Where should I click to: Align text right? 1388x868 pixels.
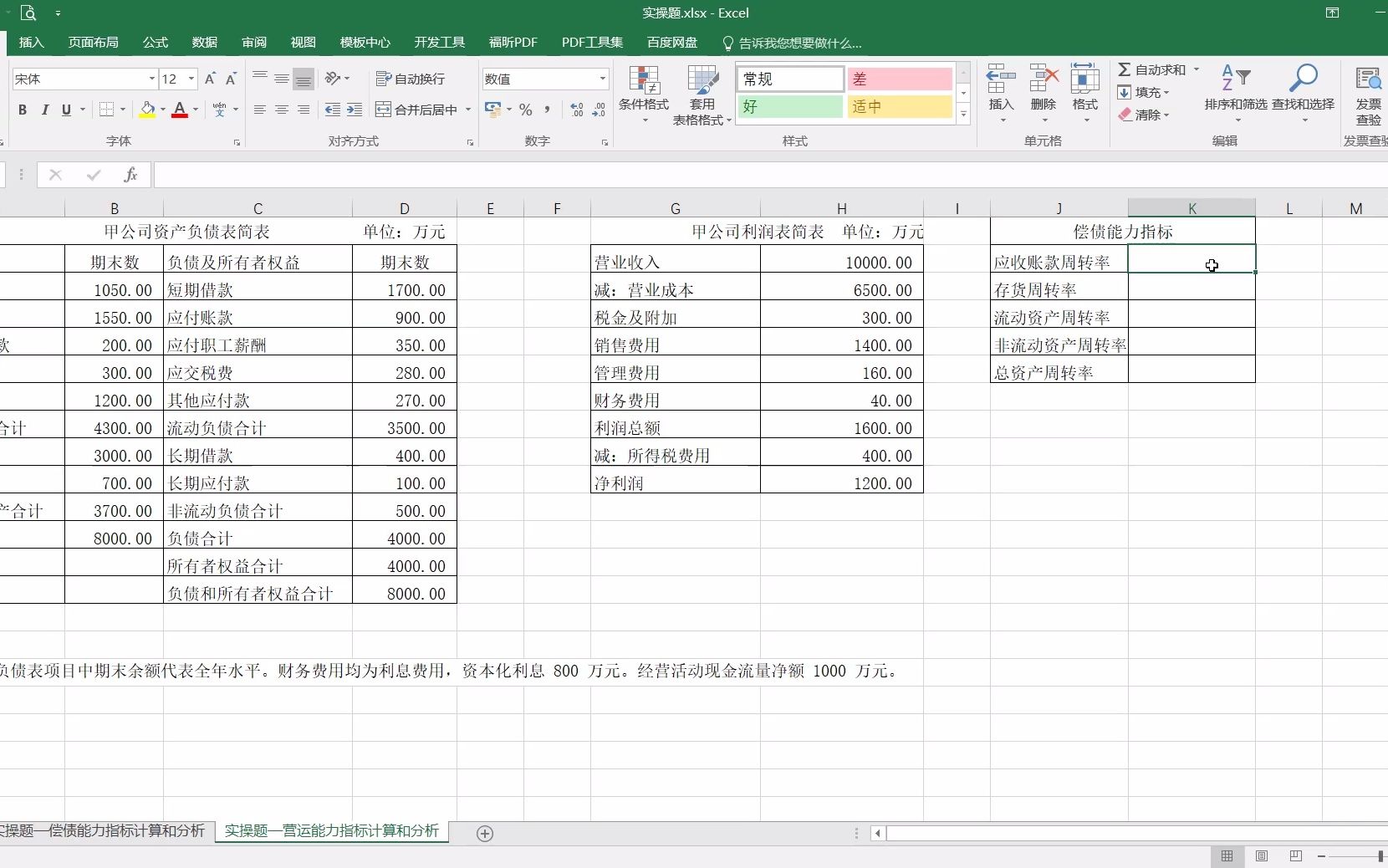pos(304,110)
